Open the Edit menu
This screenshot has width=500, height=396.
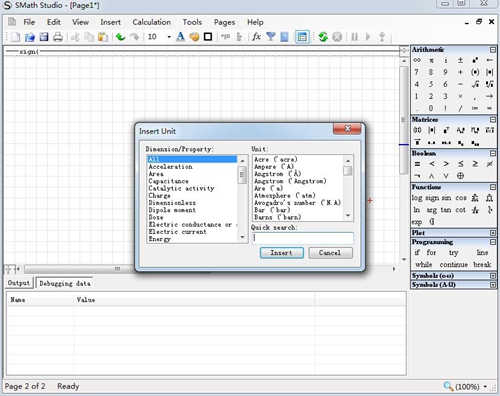pos(54,22)
